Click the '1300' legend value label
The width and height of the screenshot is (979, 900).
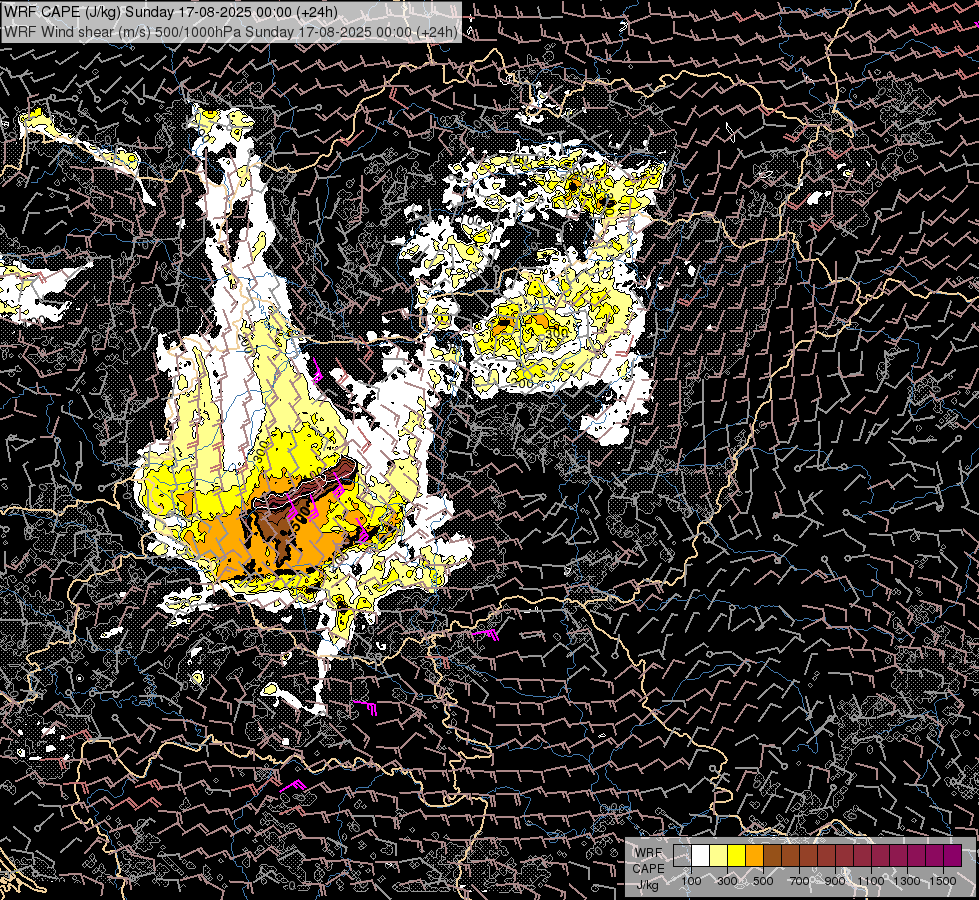tap(907, 881)
